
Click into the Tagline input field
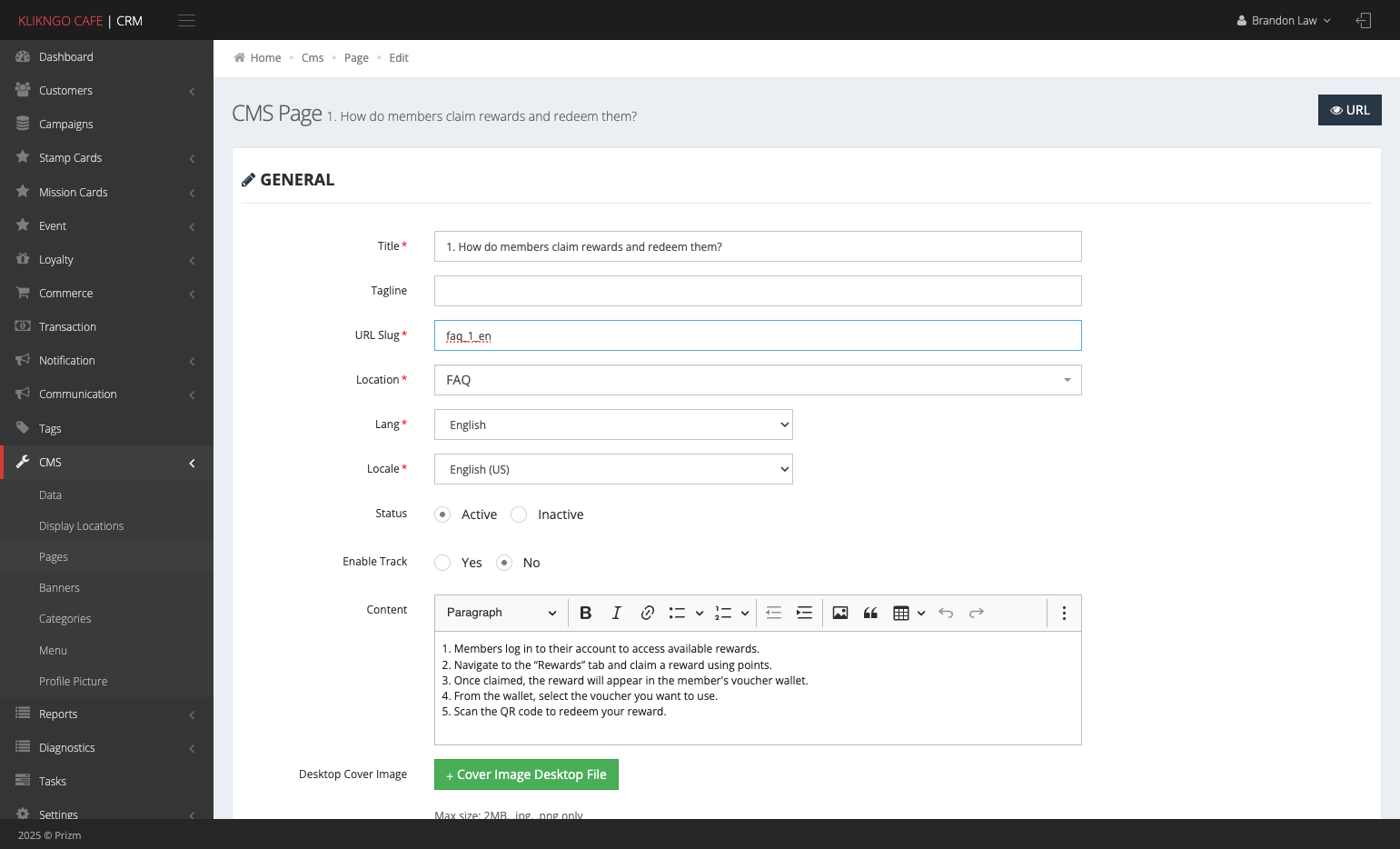pyautogui.click(x=758, y=291)
